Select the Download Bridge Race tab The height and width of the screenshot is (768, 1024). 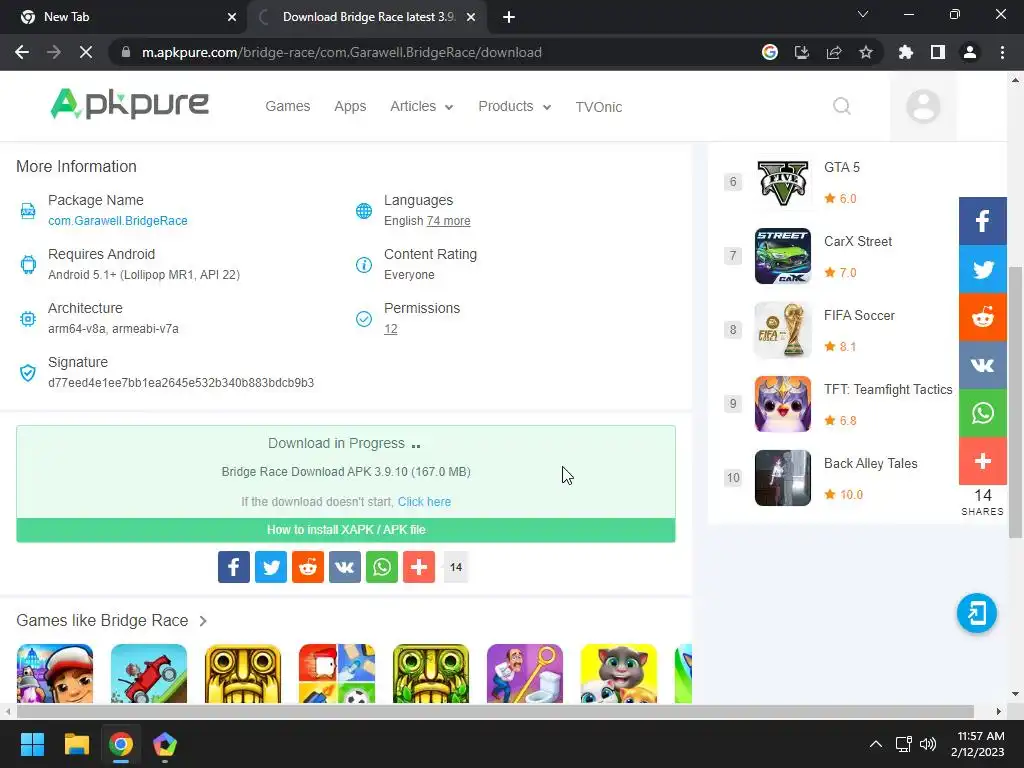[x=368, y=17]
